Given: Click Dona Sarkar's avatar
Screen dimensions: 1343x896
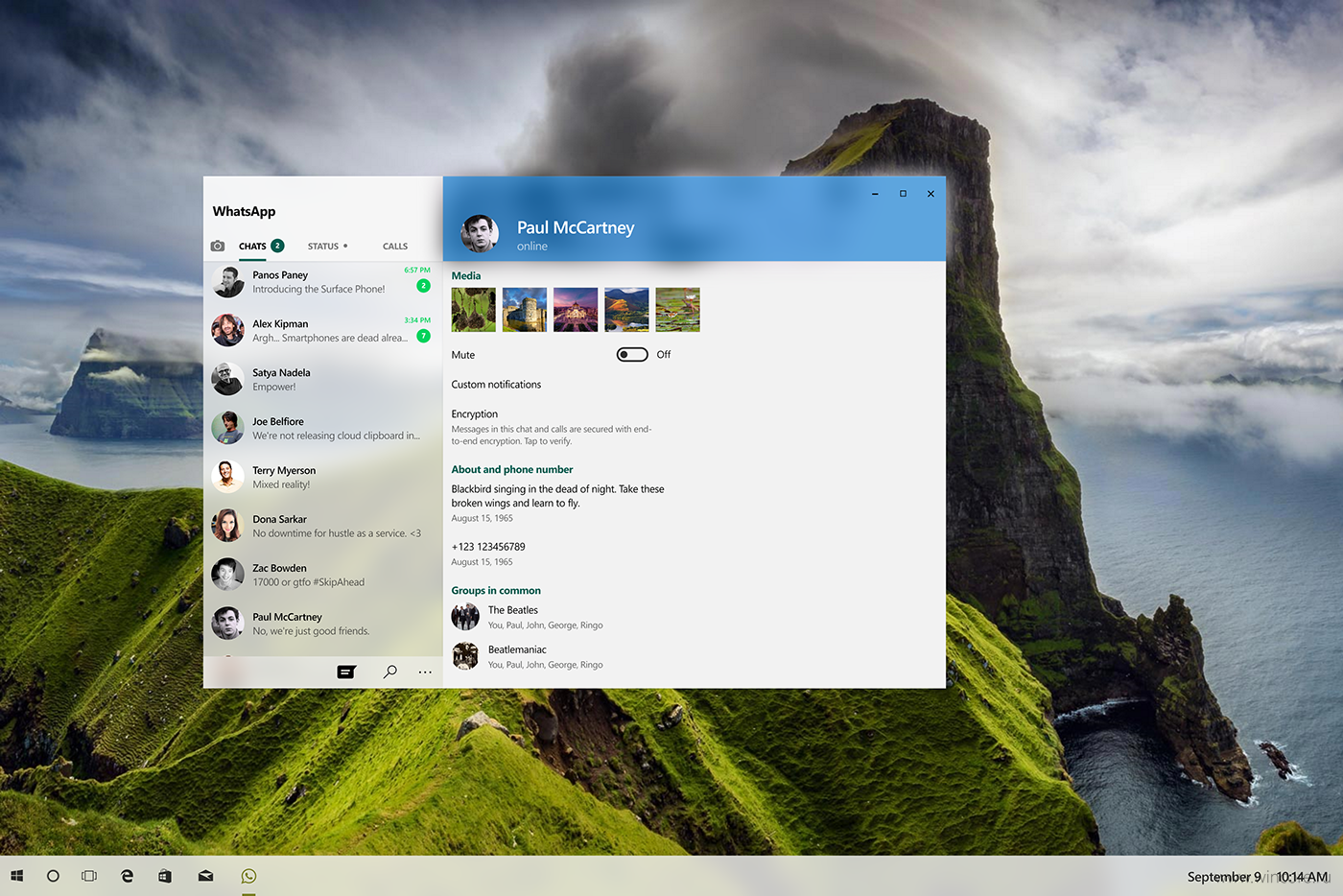Looking at the screenshot, I should (227, 527).
